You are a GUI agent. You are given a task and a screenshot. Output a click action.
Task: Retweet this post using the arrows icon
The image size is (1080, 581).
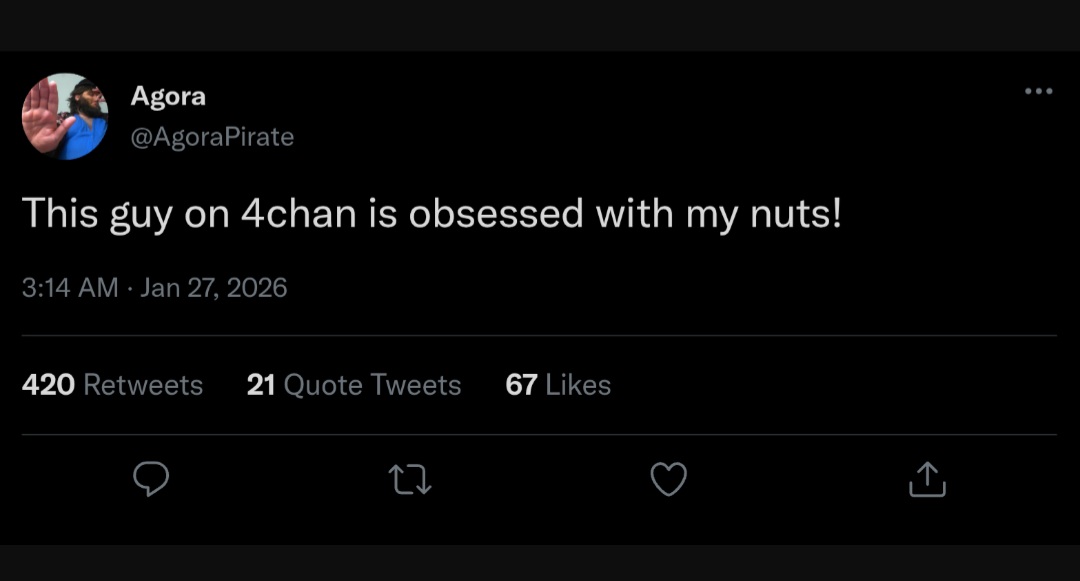point(410,480)
